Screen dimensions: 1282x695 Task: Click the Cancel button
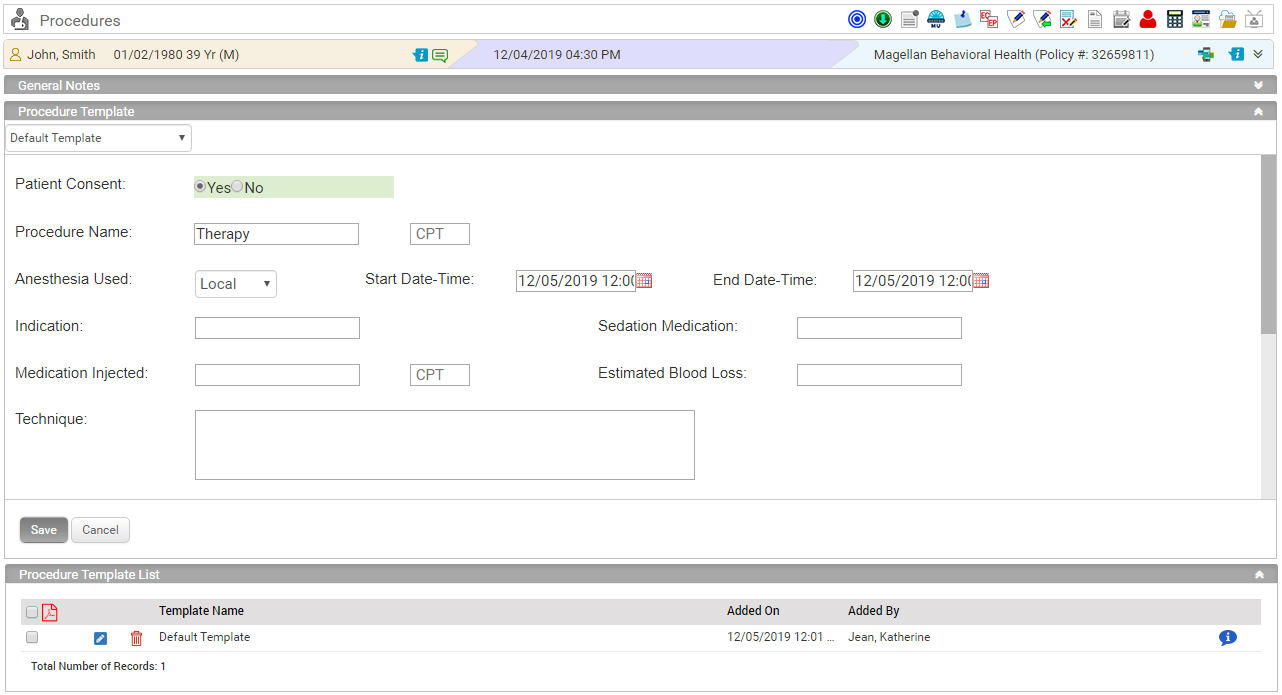click(x=100, y=530)
